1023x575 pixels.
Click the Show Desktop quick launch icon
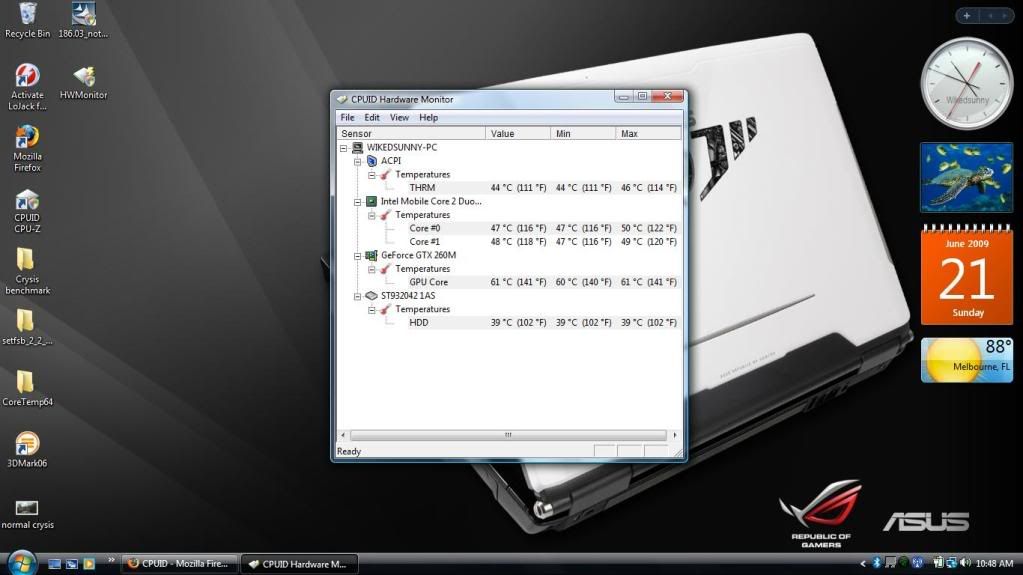click(x=55, y=564)
